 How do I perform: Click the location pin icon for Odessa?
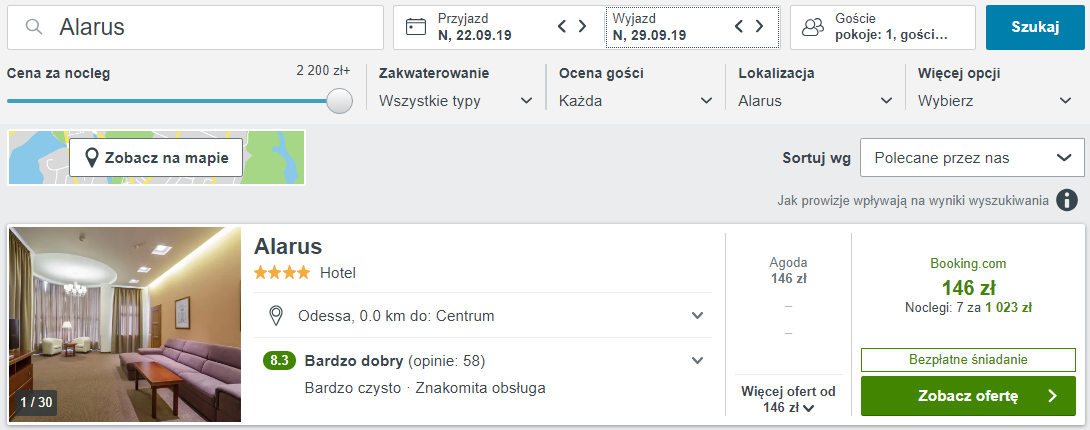pyautogui.click(x=277, y=316)
